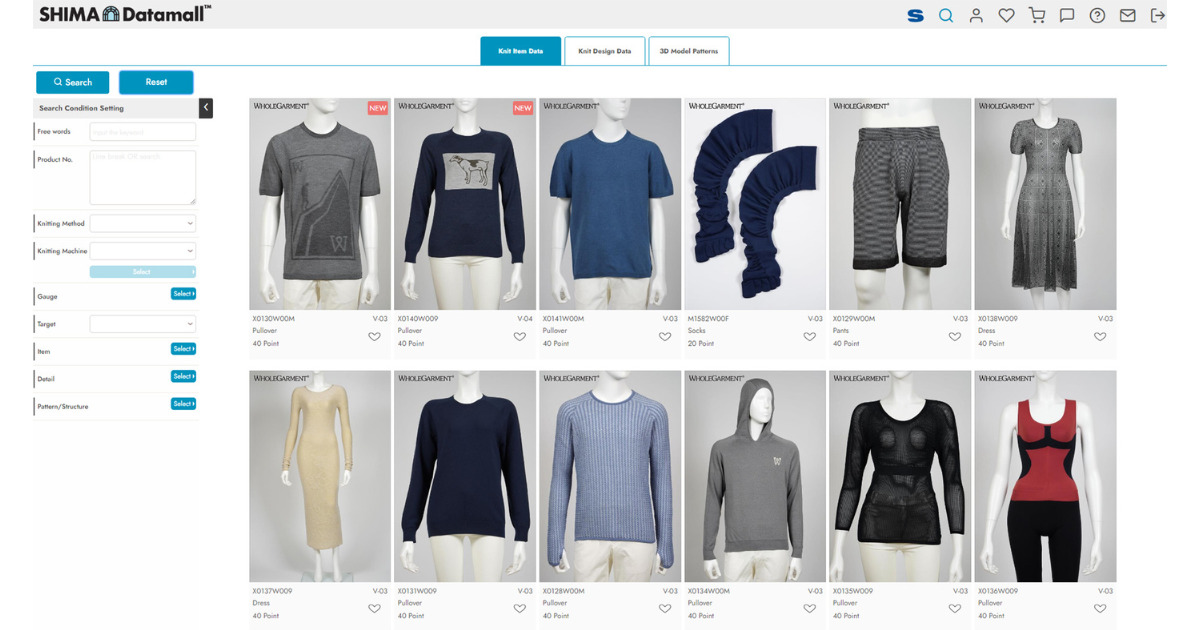
Task: Toggle favorite heart on M1582W00F socks
Action: tap(809, 337)
